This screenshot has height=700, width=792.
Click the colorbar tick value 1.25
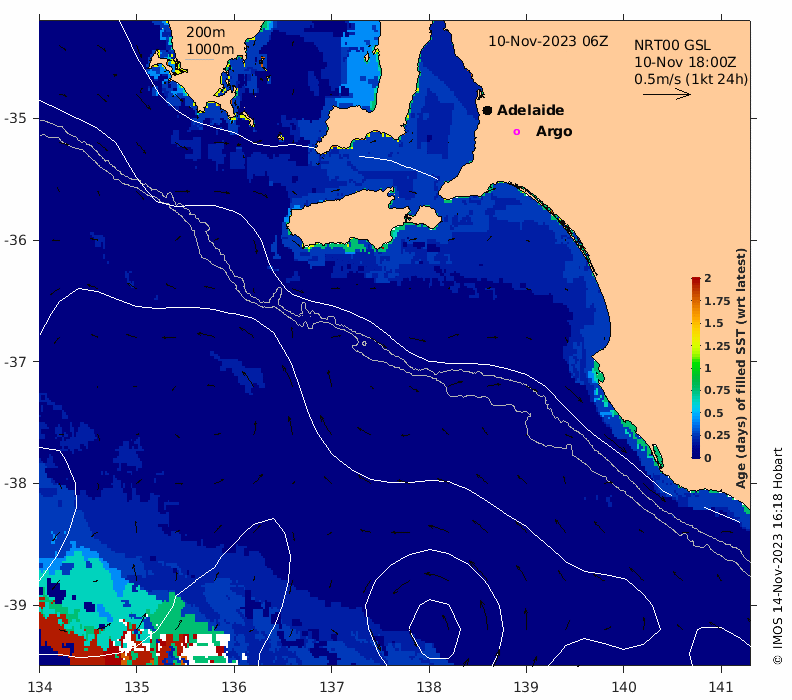coord(717,346)
